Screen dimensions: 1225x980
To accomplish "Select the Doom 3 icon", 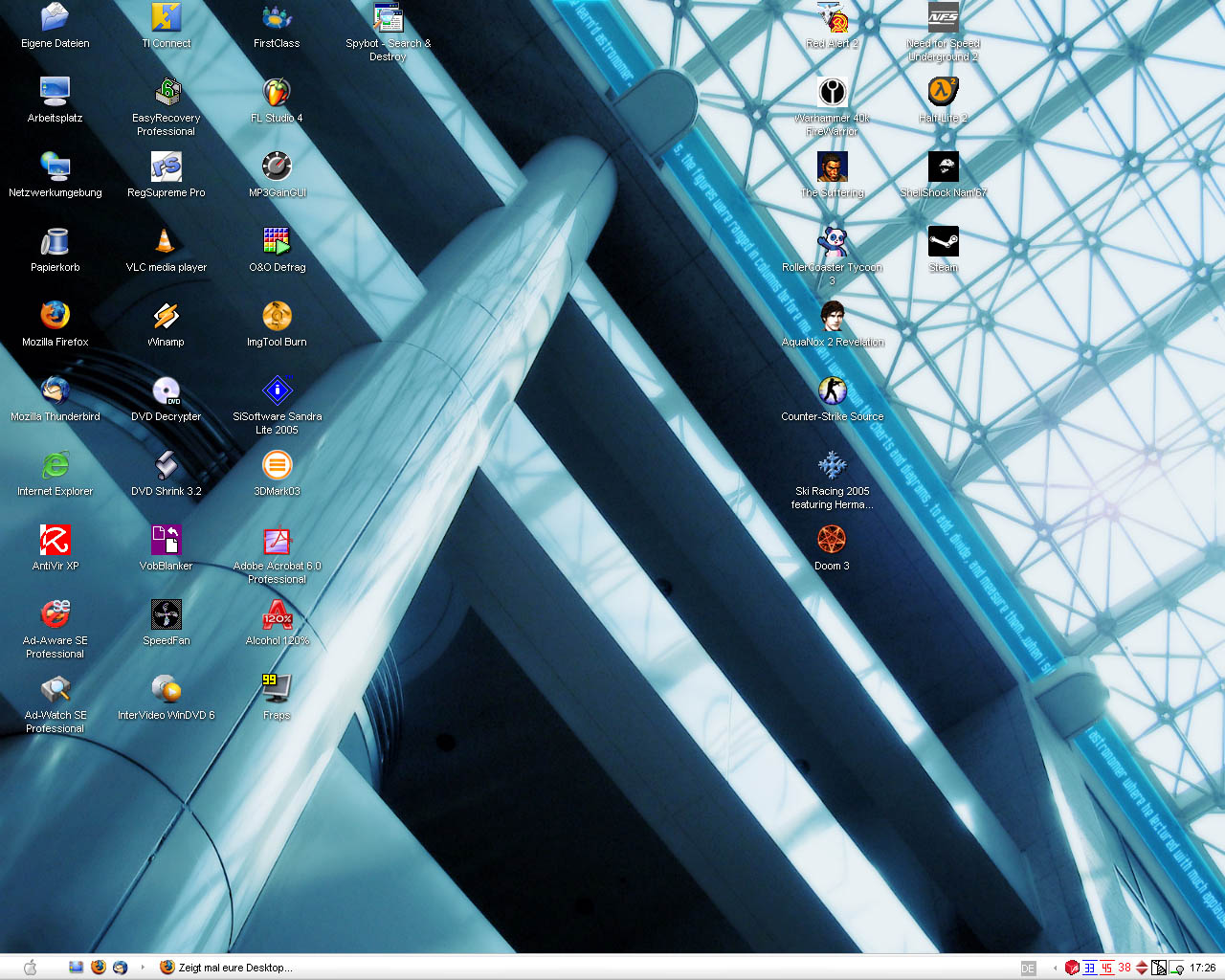I will [833, 540].
